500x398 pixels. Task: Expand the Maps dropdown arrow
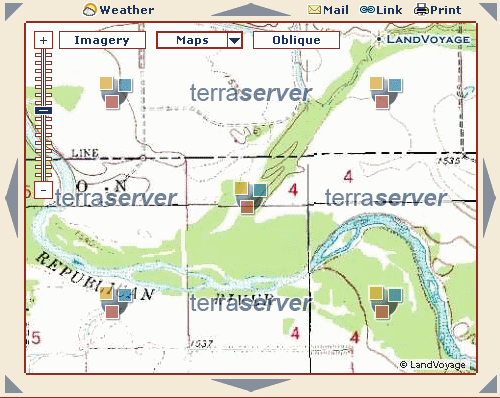click(x=234, y=40)
